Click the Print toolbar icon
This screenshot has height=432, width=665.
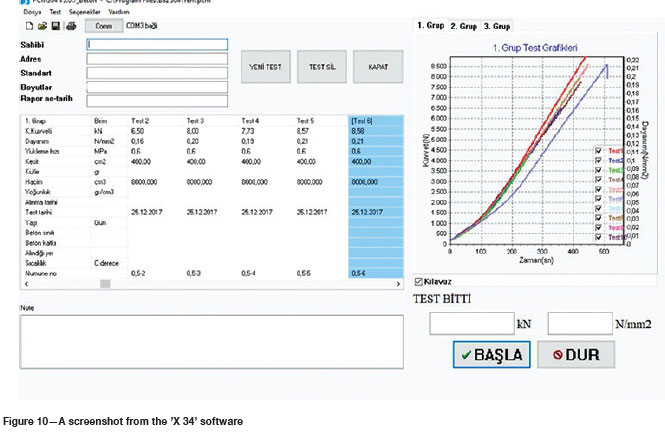coord(70,25)
